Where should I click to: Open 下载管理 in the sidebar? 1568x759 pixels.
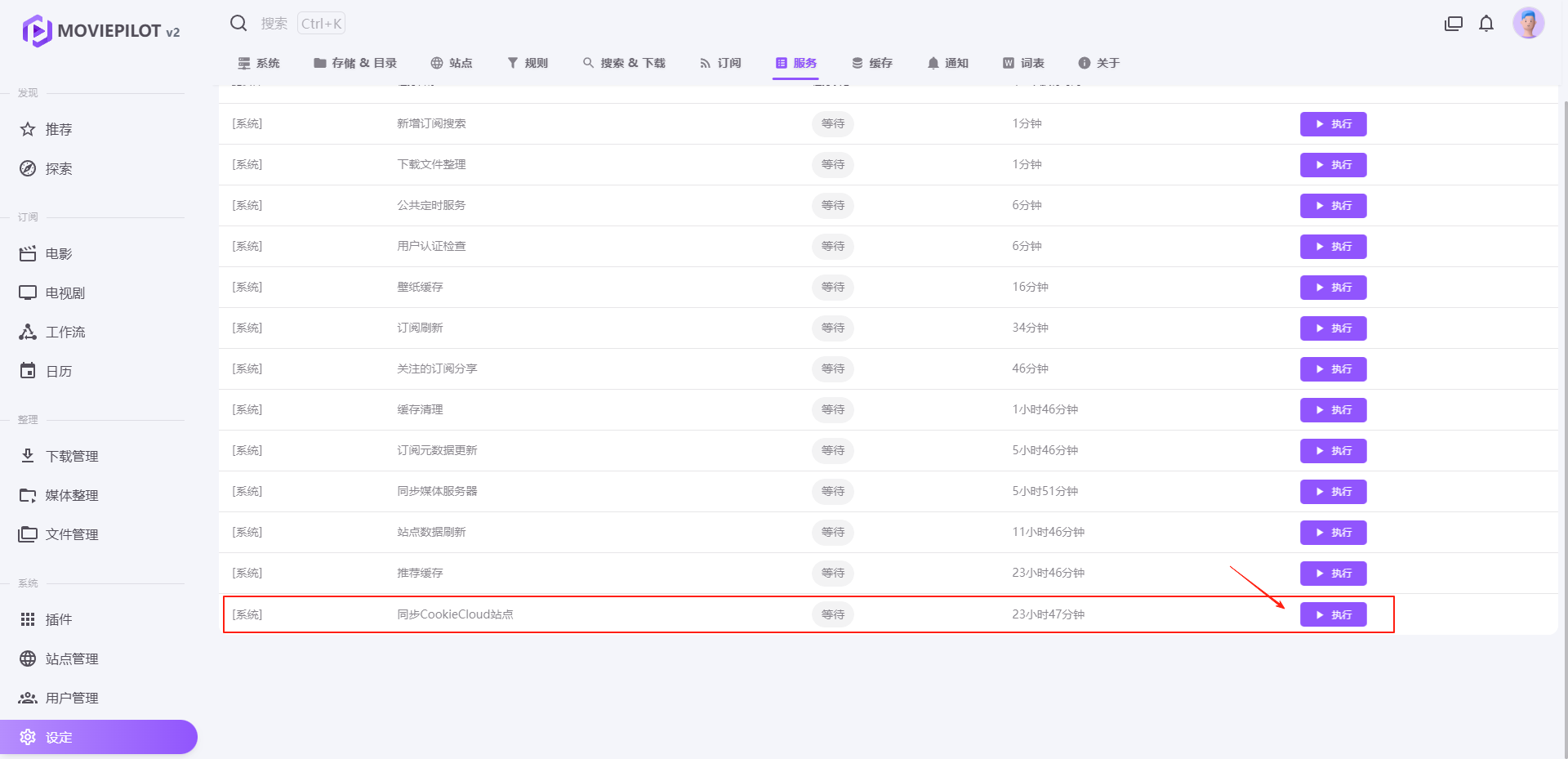click(72, 456)
